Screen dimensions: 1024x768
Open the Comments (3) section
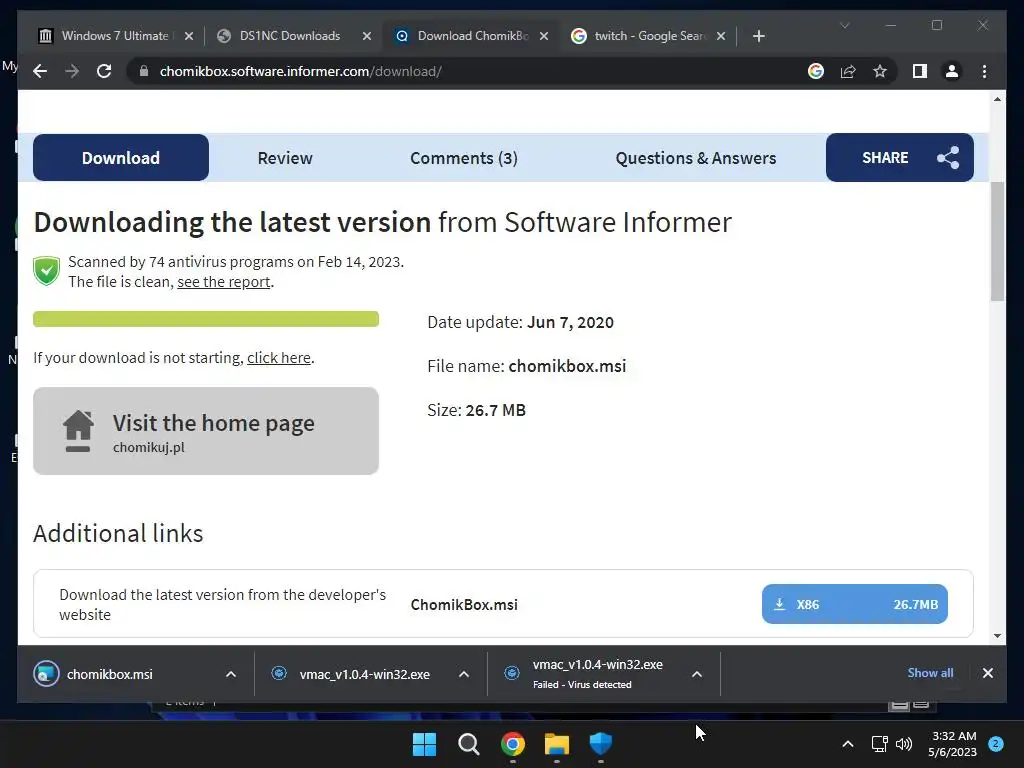[464, 158]
